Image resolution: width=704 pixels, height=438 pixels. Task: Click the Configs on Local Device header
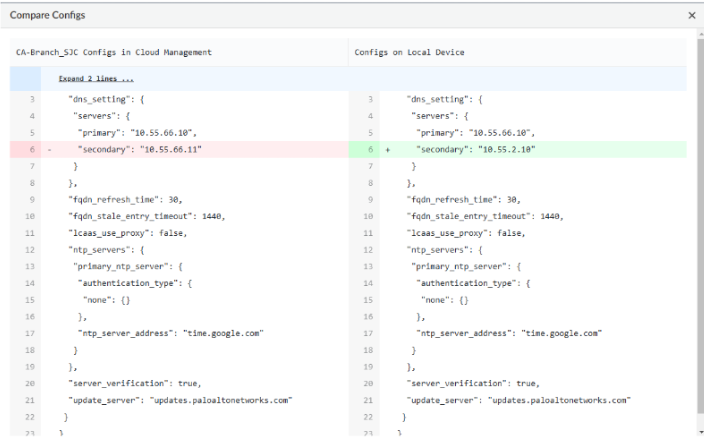407,51
